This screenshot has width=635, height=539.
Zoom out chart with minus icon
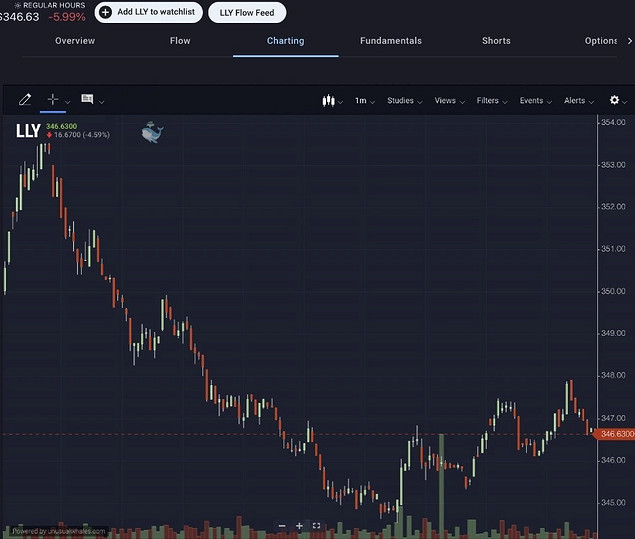click(x=282, y=525)
